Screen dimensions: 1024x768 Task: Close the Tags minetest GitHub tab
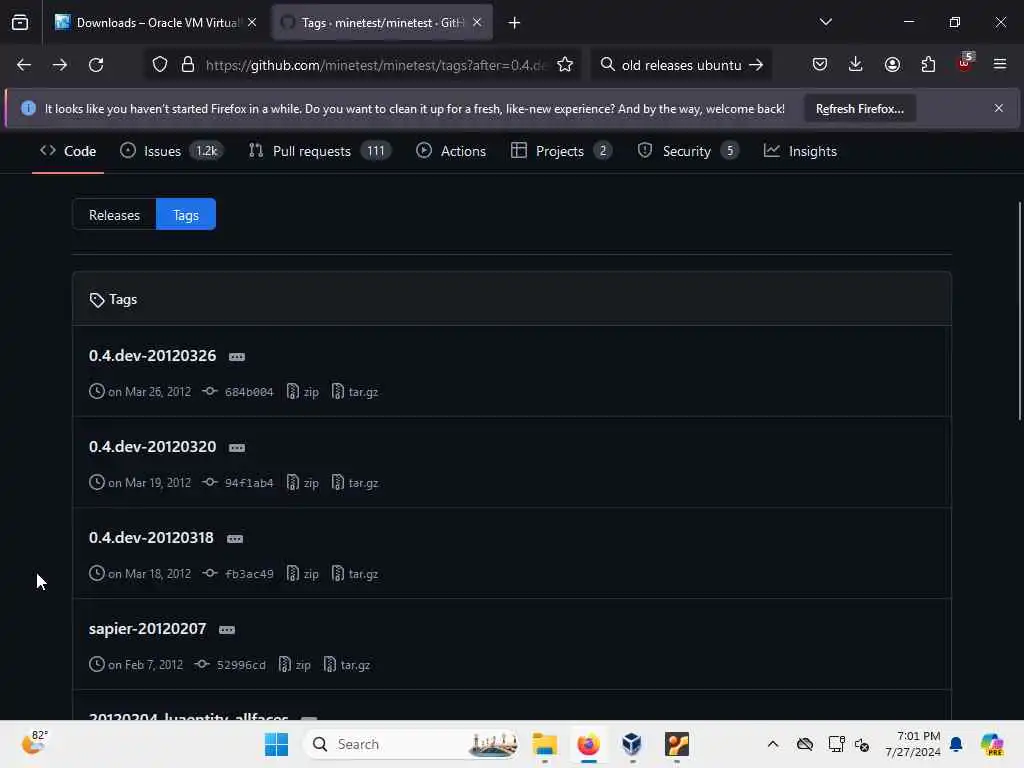click(477, 22)
